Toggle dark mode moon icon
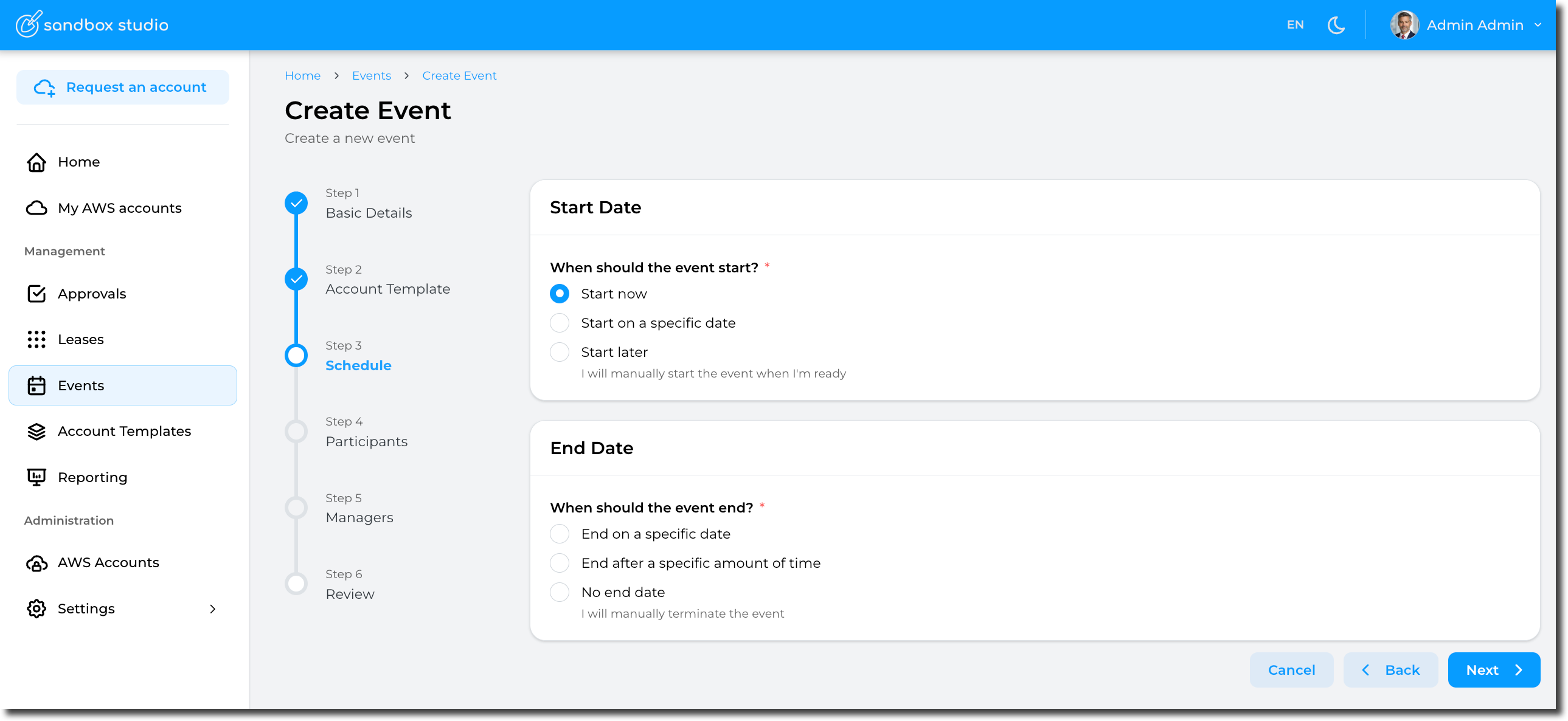Image resolution: width=1568 pixels, height=721 pixels. pyautogui.click(x=1336, y=25)
